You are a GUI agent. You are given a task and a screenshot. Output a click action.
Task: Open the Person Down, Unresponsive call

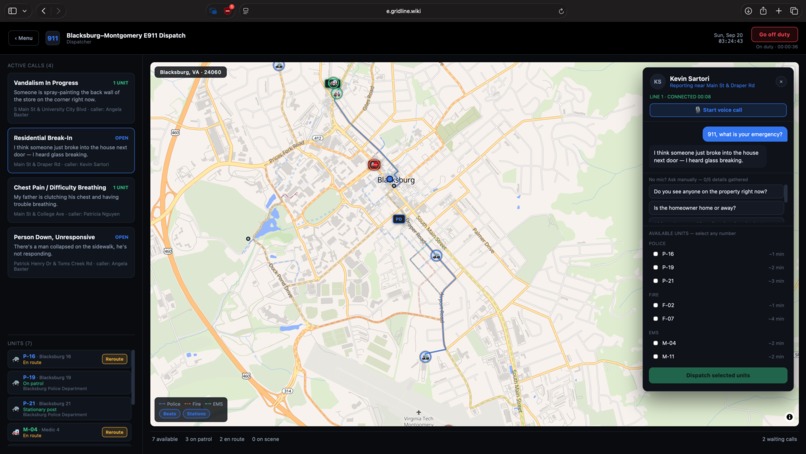point(71,252)
